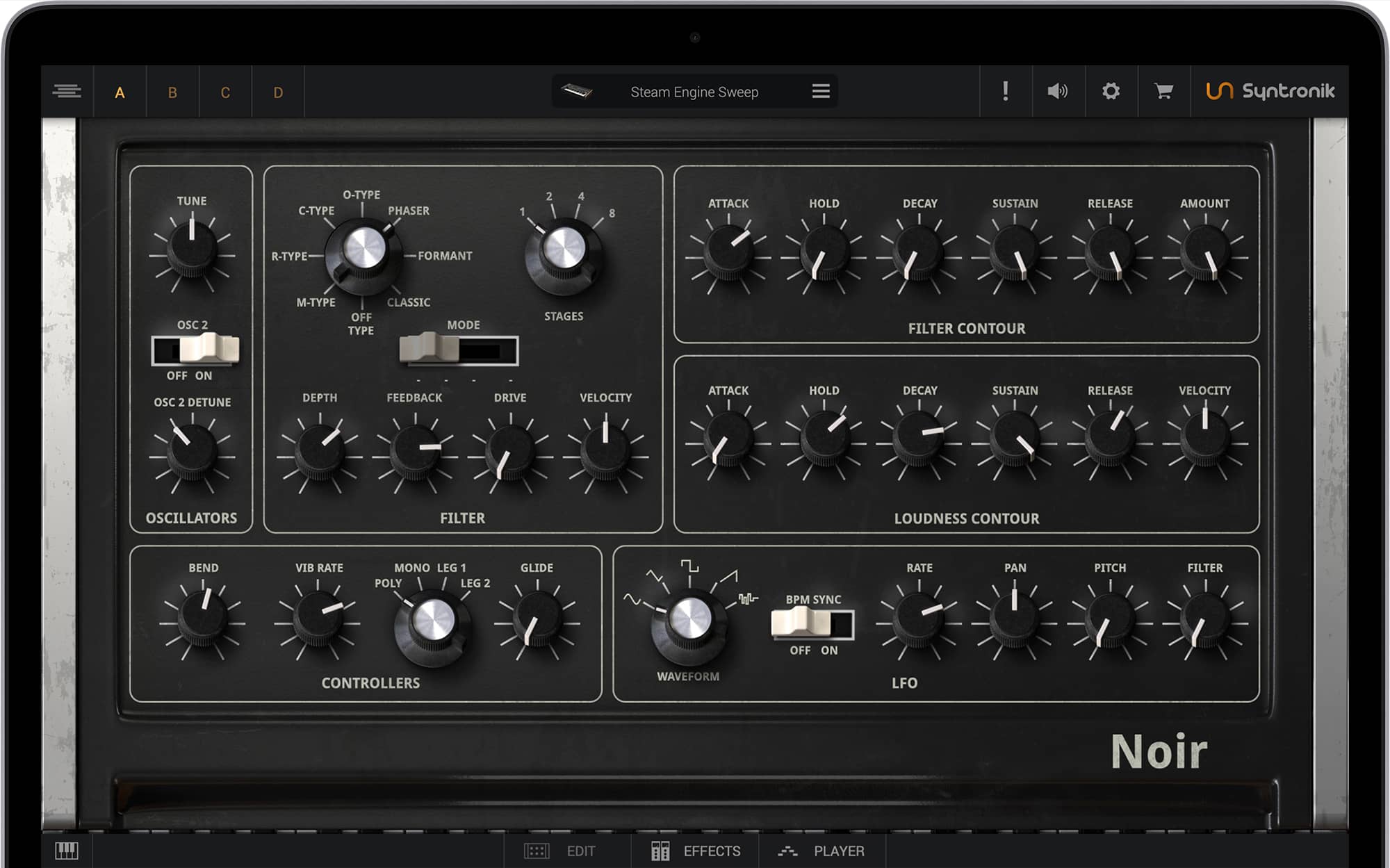Viewport: 1390px width, 868px height.
Task: Click the LFO PITCH knob
Action: [x=1110, y=619]
